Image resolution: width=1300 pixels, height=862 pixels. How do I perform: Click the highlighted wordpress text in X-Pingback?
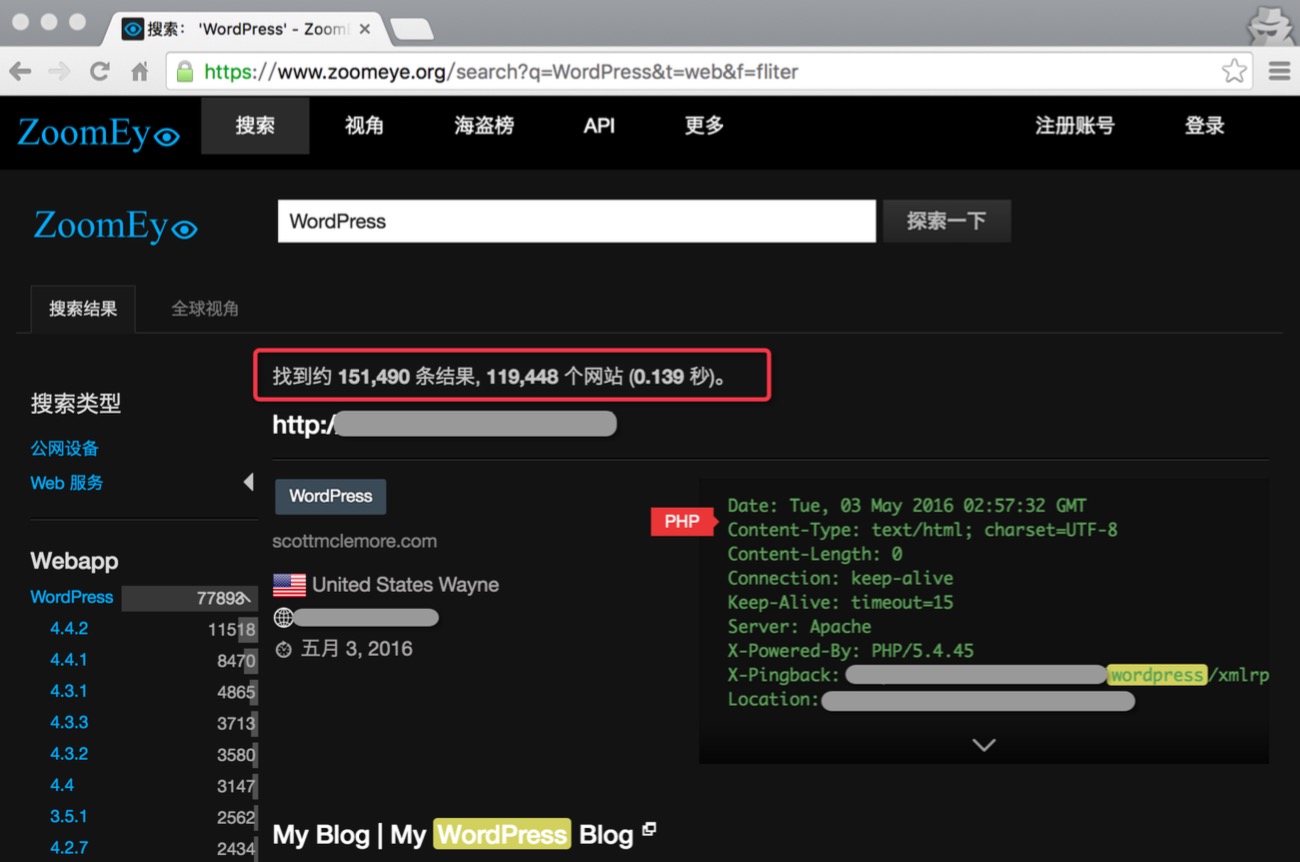[x=1157, y=675]
